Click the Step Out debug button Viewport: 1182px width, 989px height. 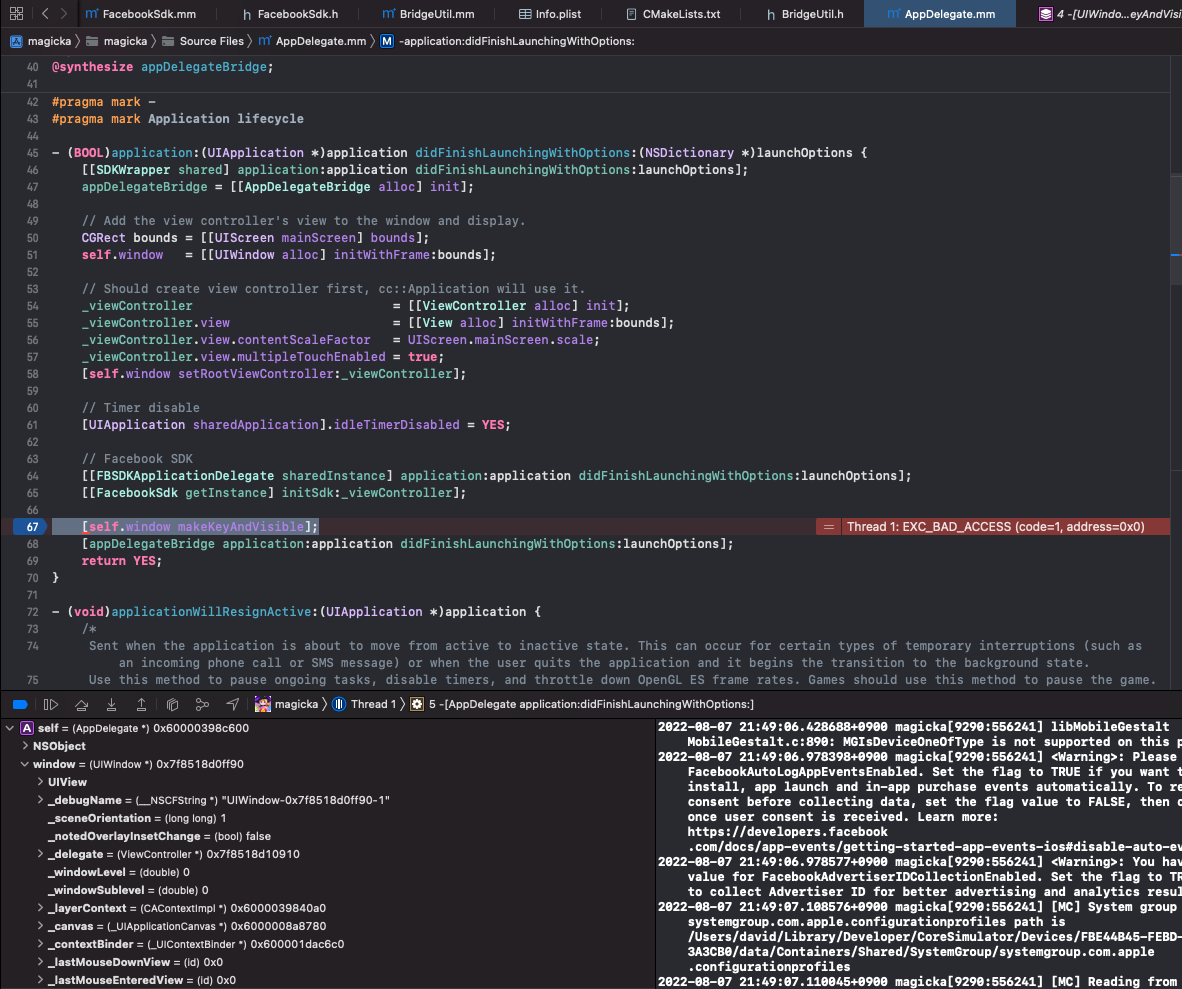pyautogui.click(x=141, y=704)
